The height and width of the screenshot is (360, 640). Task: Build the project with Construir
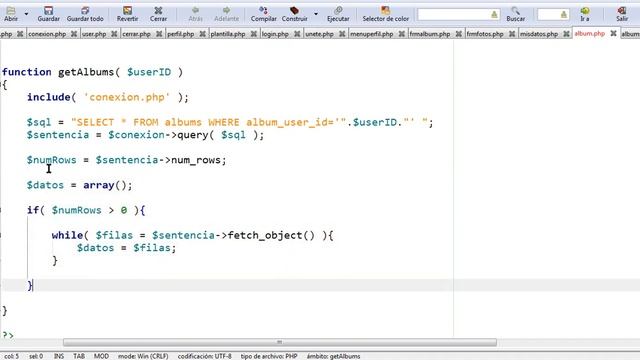295,14
